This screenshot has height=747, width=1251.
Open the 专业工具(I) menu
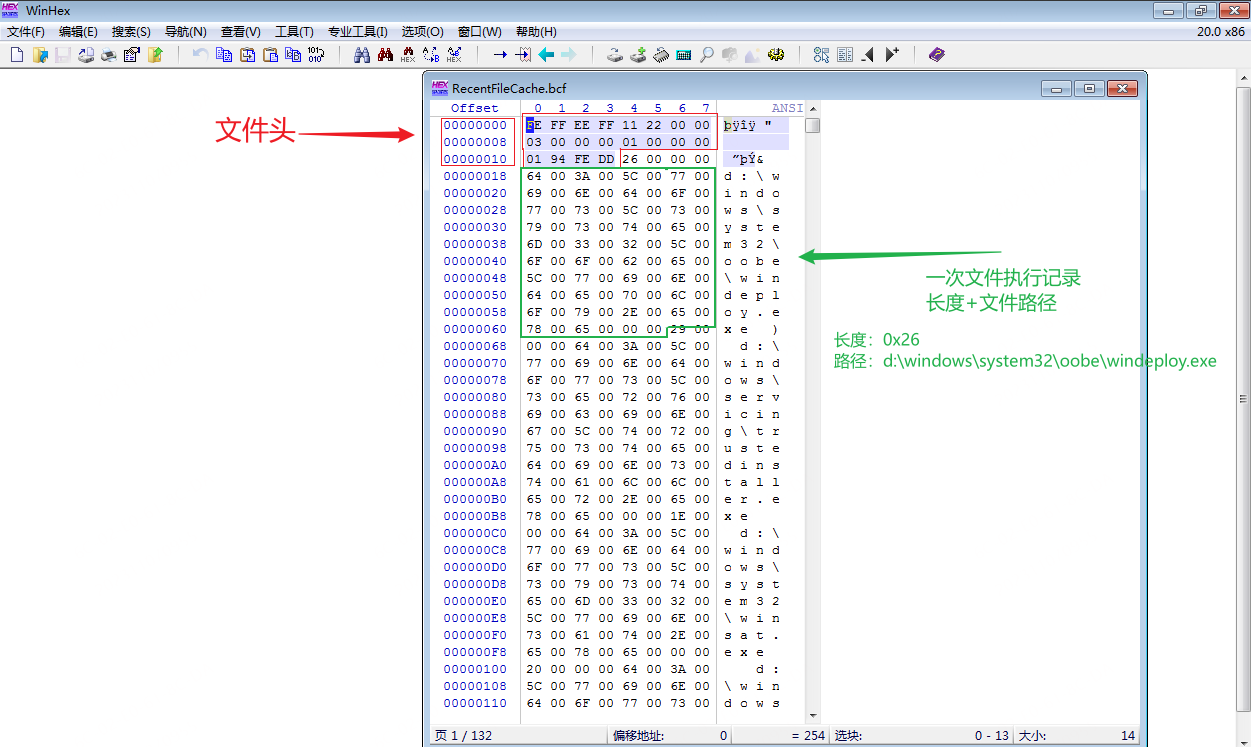coord(357,32)
